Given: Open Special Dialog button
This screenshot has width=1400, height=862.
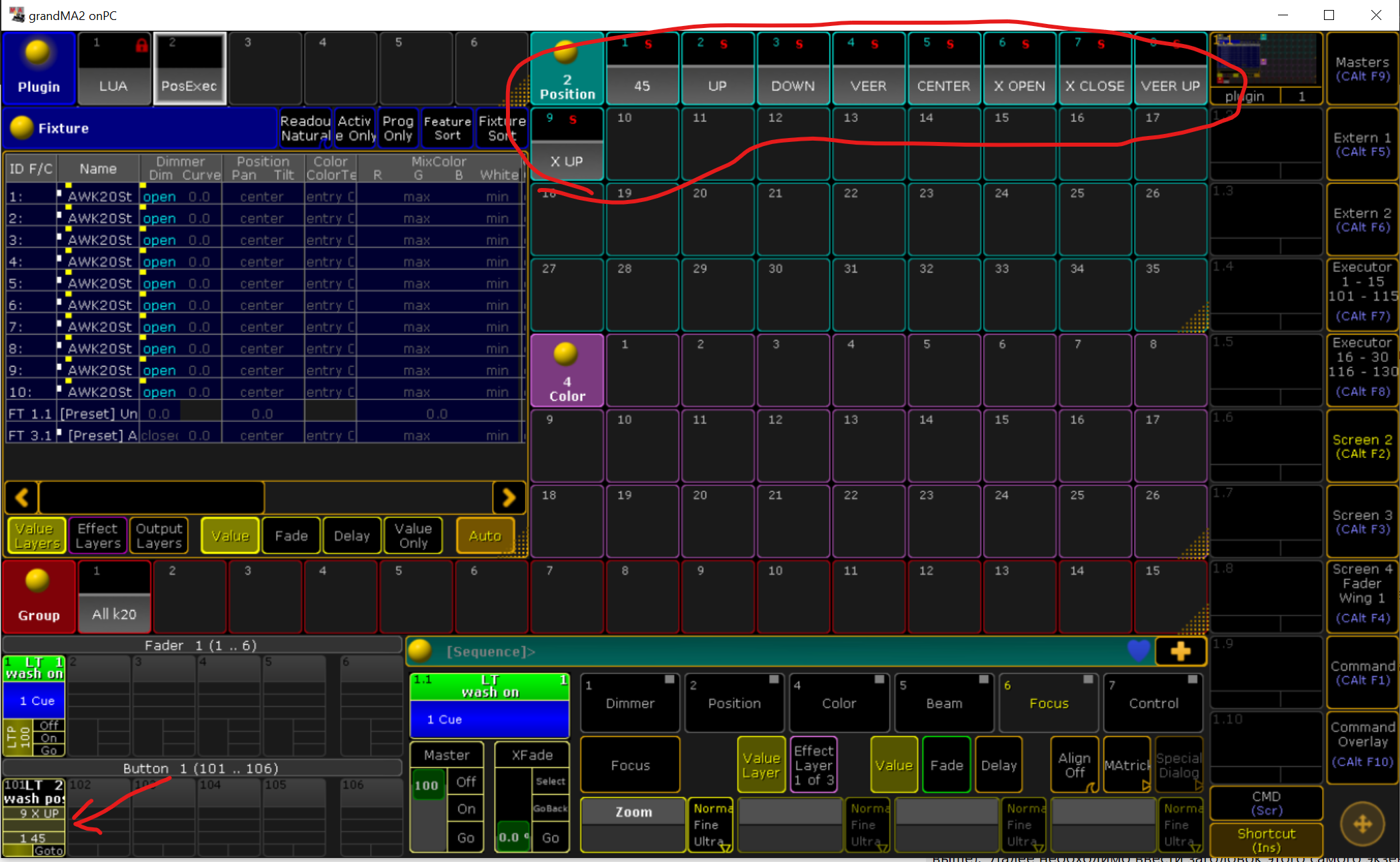Looking at the screenshot, I should pos(1179,765).
